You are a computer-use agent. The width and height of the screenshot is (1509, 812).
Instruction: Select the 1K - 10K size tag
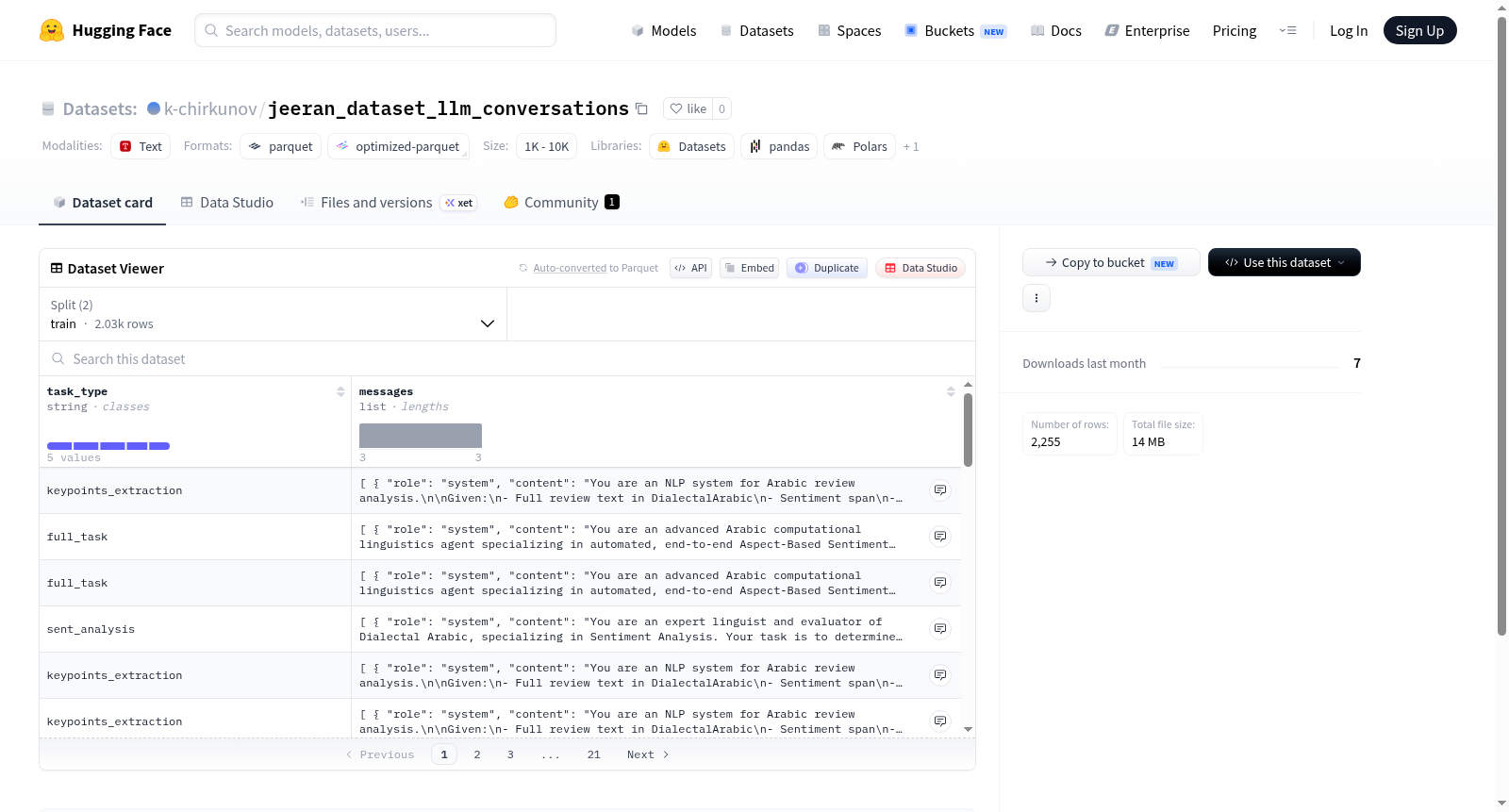547,146
